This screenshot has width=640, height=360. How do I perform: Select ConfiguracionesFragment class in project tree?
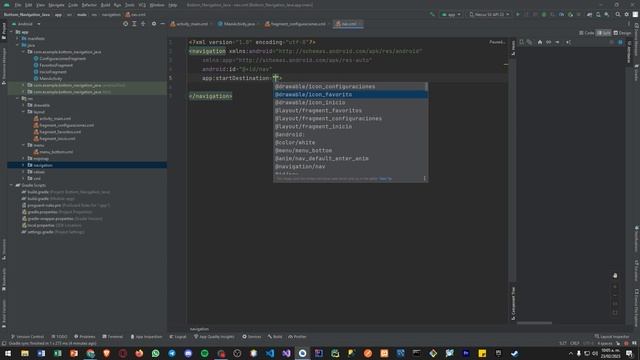click(60, 58)
